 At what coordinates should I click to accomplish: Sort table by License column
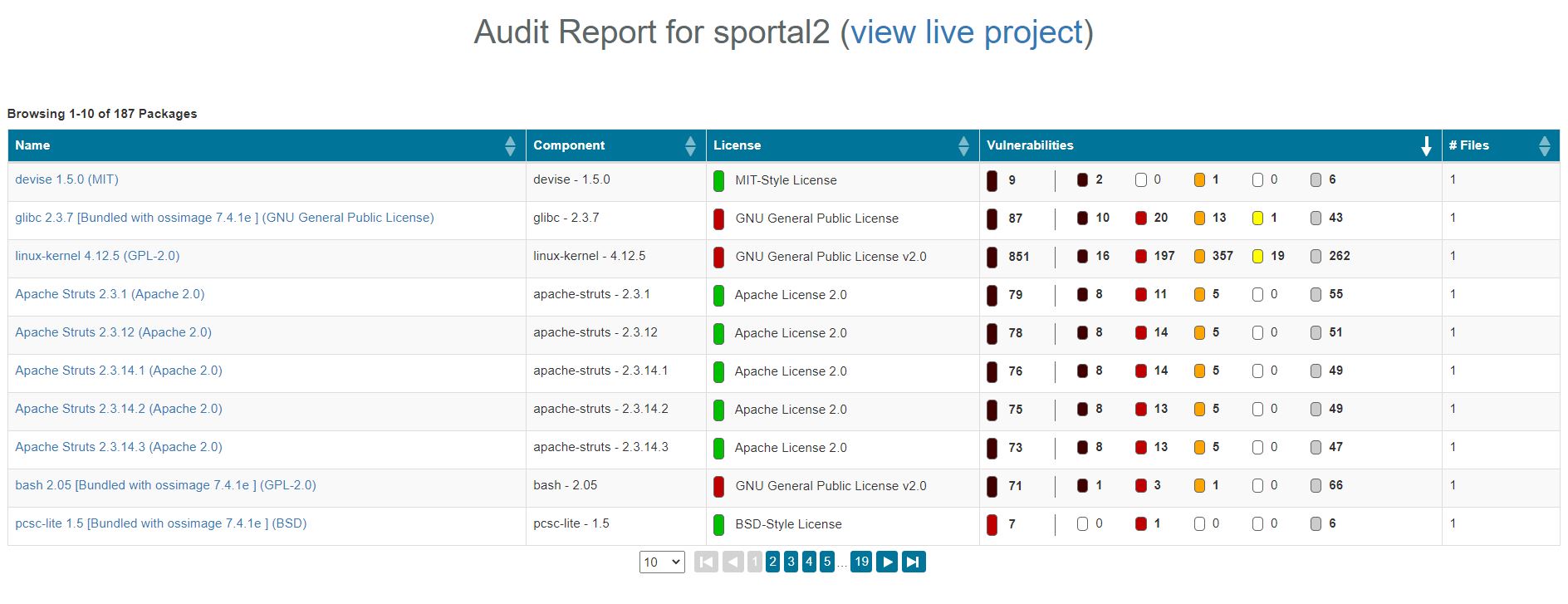pyautogui.click(x=963, y=146)
